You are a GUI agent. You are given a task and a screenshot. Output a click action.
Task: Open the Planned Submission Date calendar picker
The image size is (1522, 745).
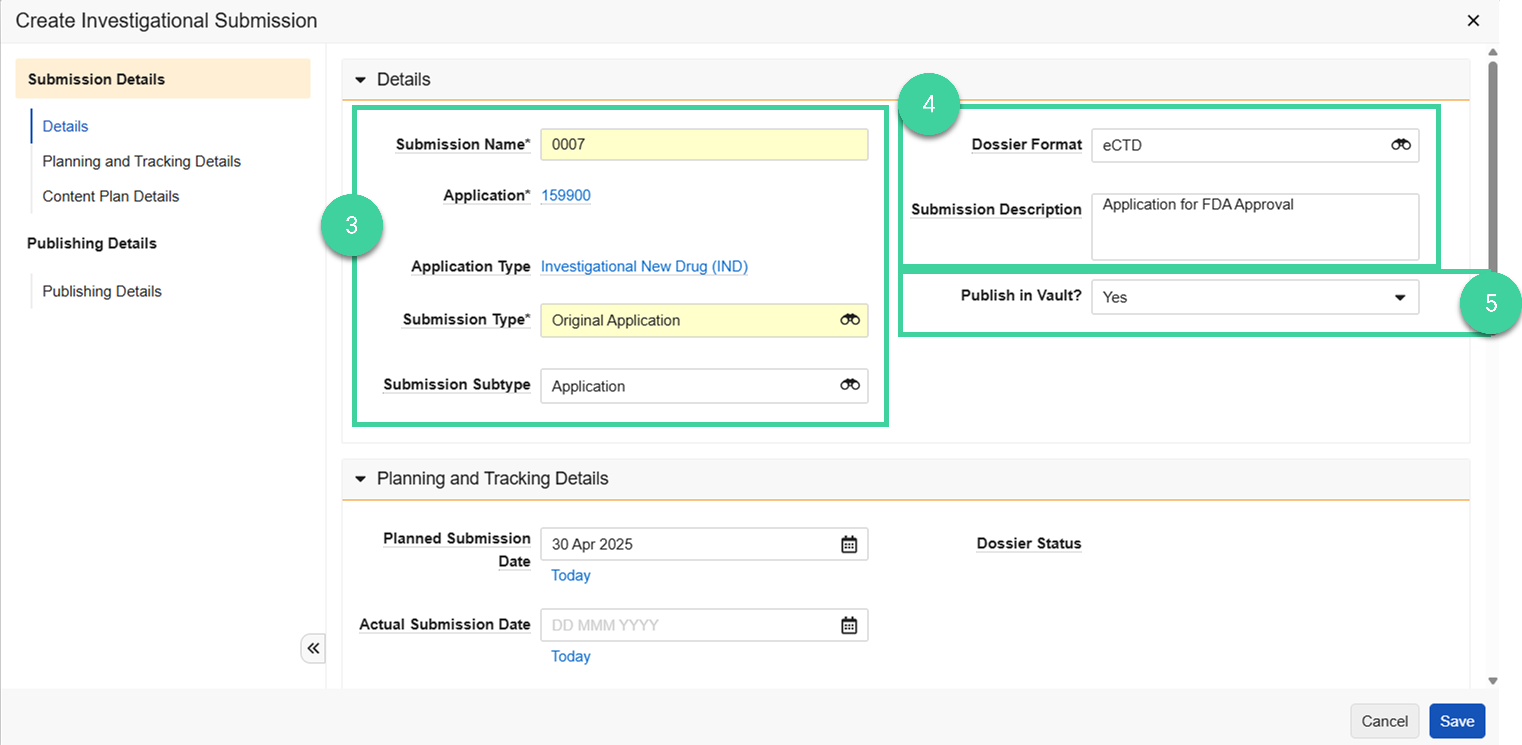click(x=849, y=544)
